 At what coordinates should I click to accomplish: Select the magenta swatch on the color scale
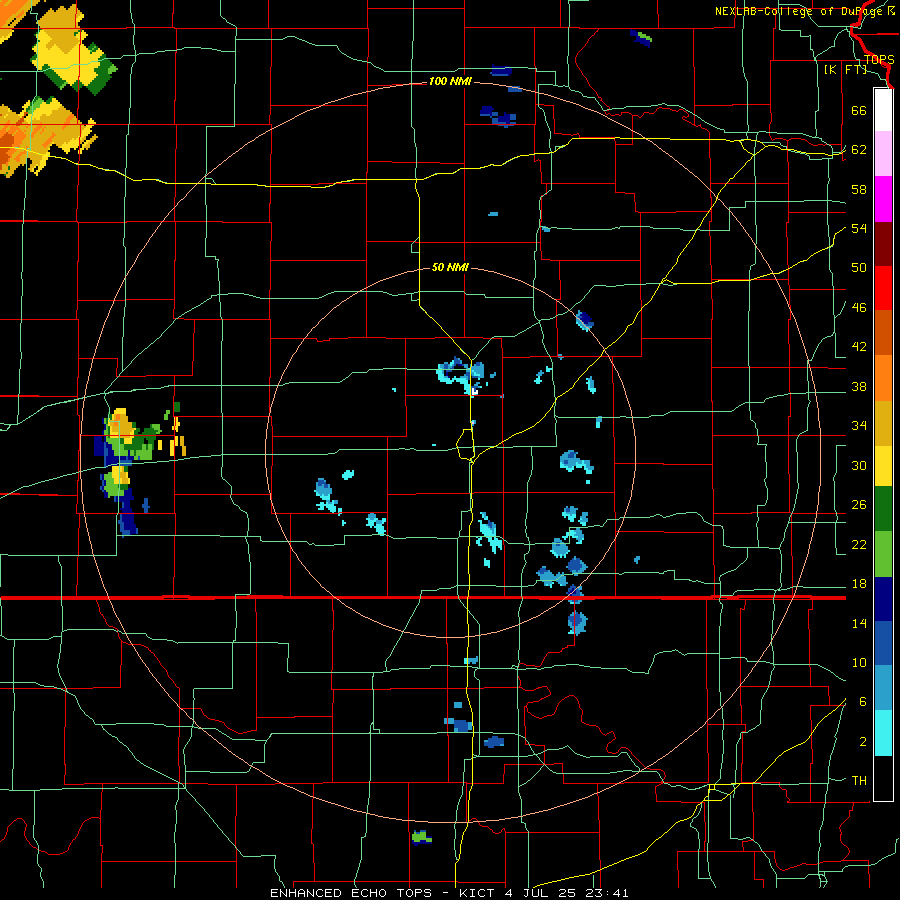pyautogui.click(x=883, y=199)
